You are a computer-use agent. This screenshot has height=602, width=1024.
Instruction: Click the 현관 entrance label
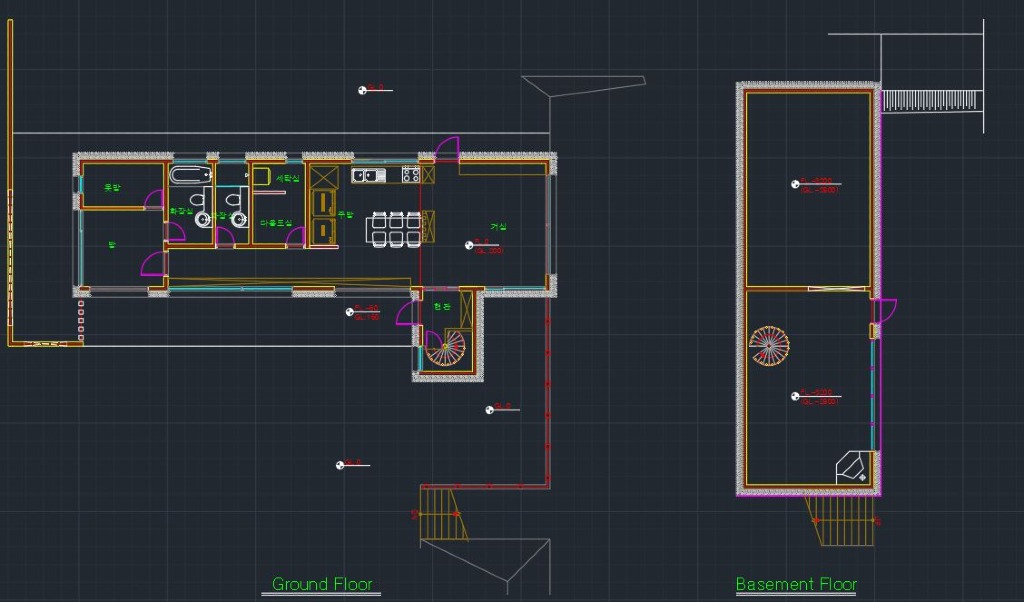click(441, 306)
